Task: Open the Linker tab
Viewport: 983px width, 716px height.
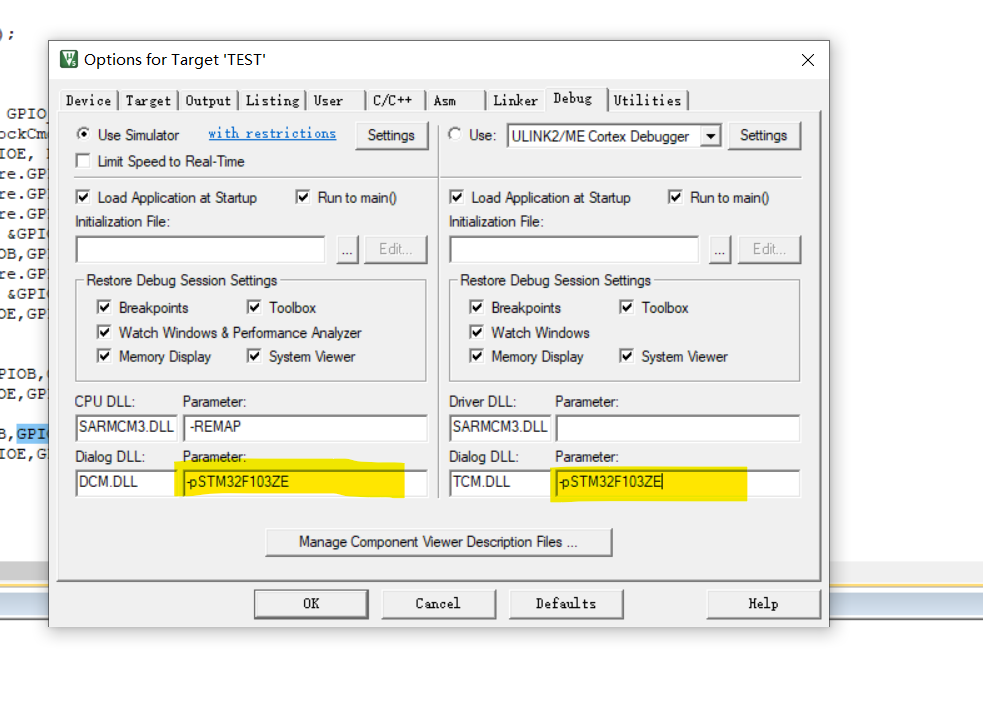Action: click(x=515, y=101)
